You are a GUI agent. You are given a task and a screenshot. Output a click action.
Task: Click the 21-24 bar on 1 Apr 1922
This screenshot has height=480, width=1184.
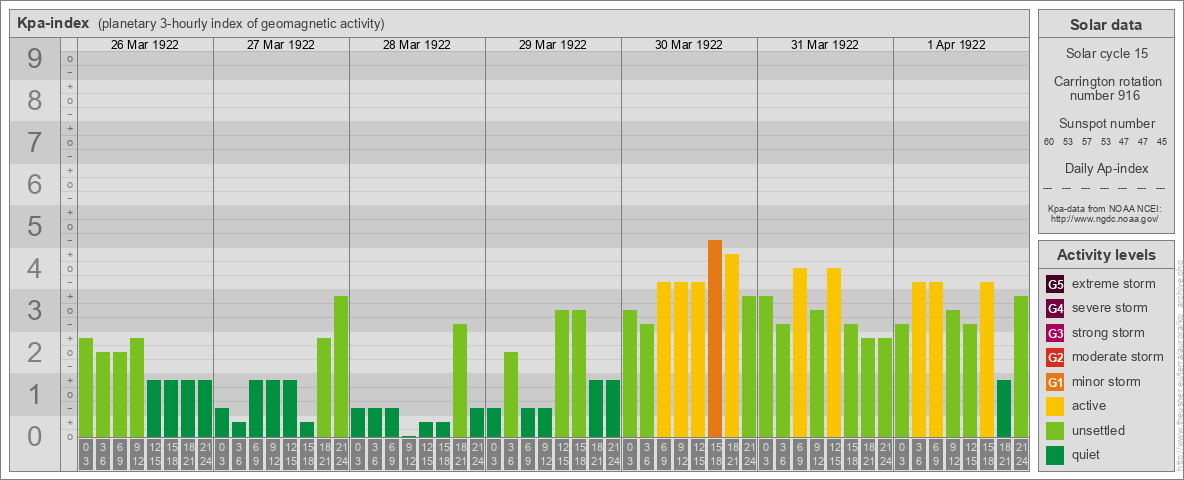coord(1021,367)
